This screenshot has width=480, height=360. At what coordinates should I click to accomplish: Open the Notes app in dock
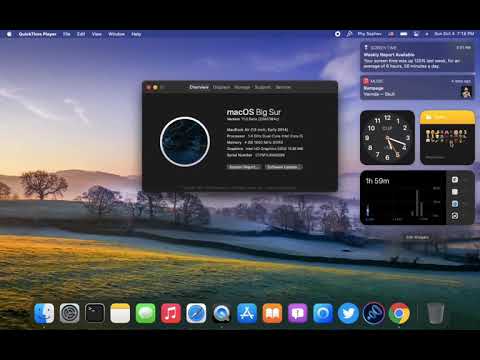120,313
